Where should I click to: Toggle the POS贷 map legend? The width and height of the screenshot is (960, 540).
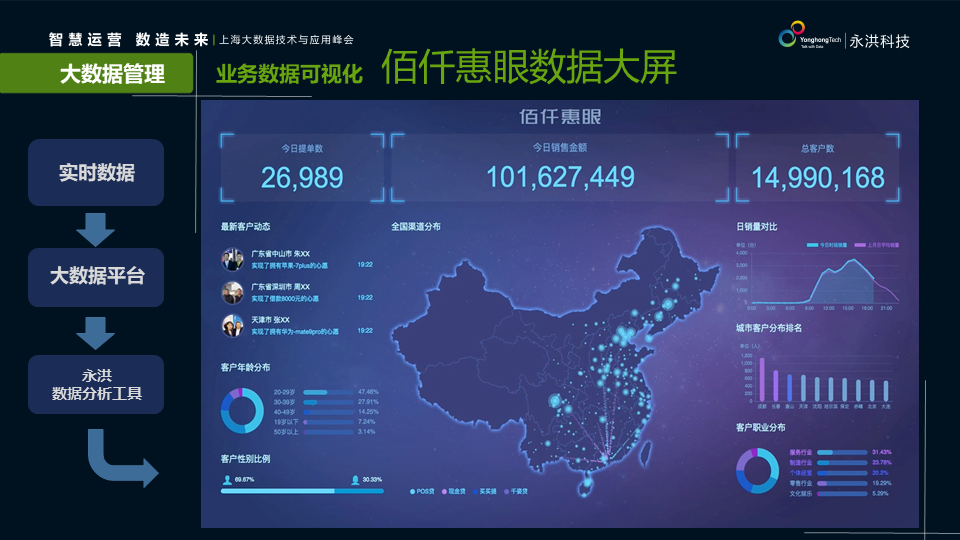pyautogui.click(x=422, y=492)
